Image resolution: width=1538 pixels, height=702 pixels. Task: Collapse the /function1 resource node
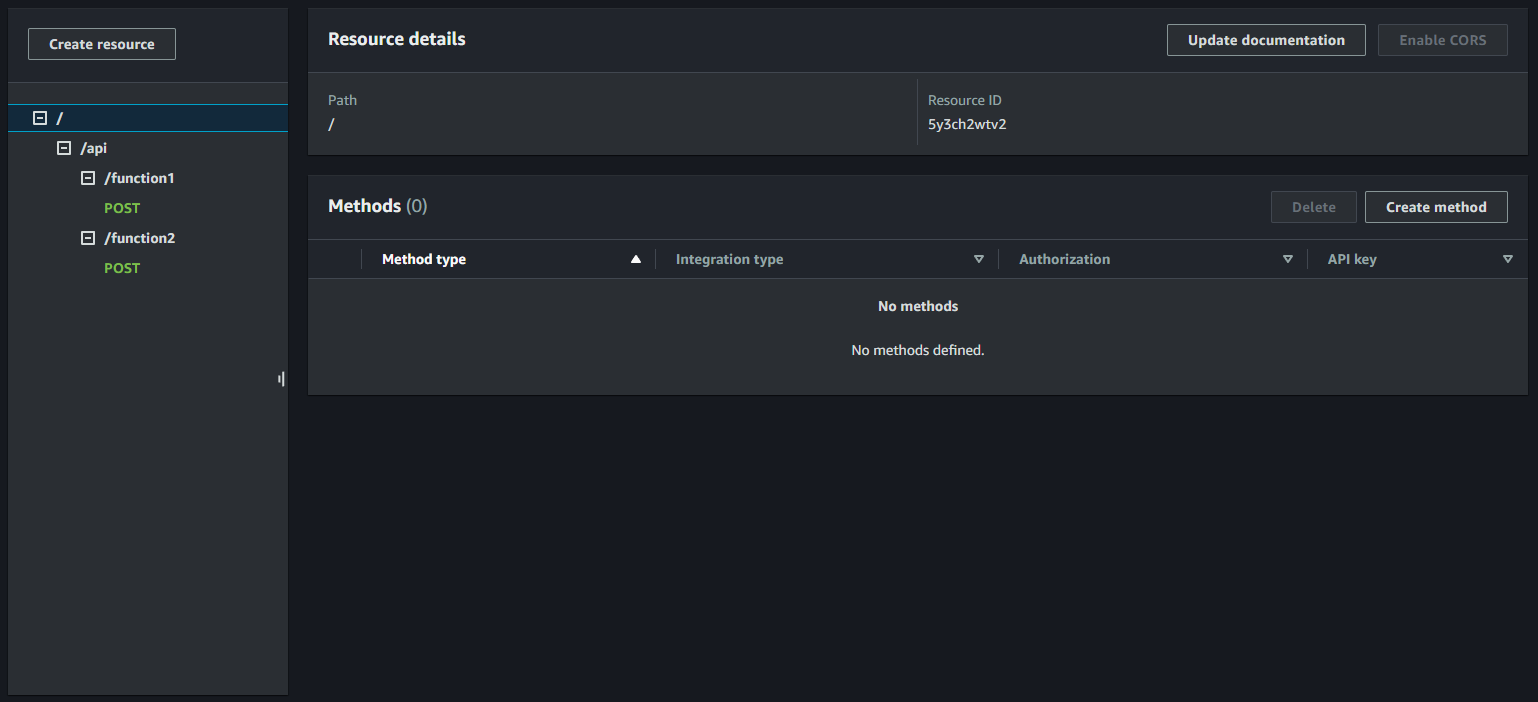coord(88,178)
